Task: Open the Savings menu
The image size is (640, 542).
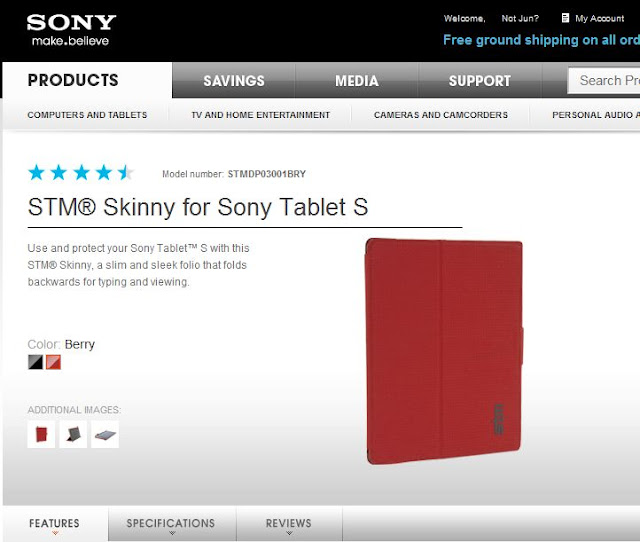Action: coord(234,80)
